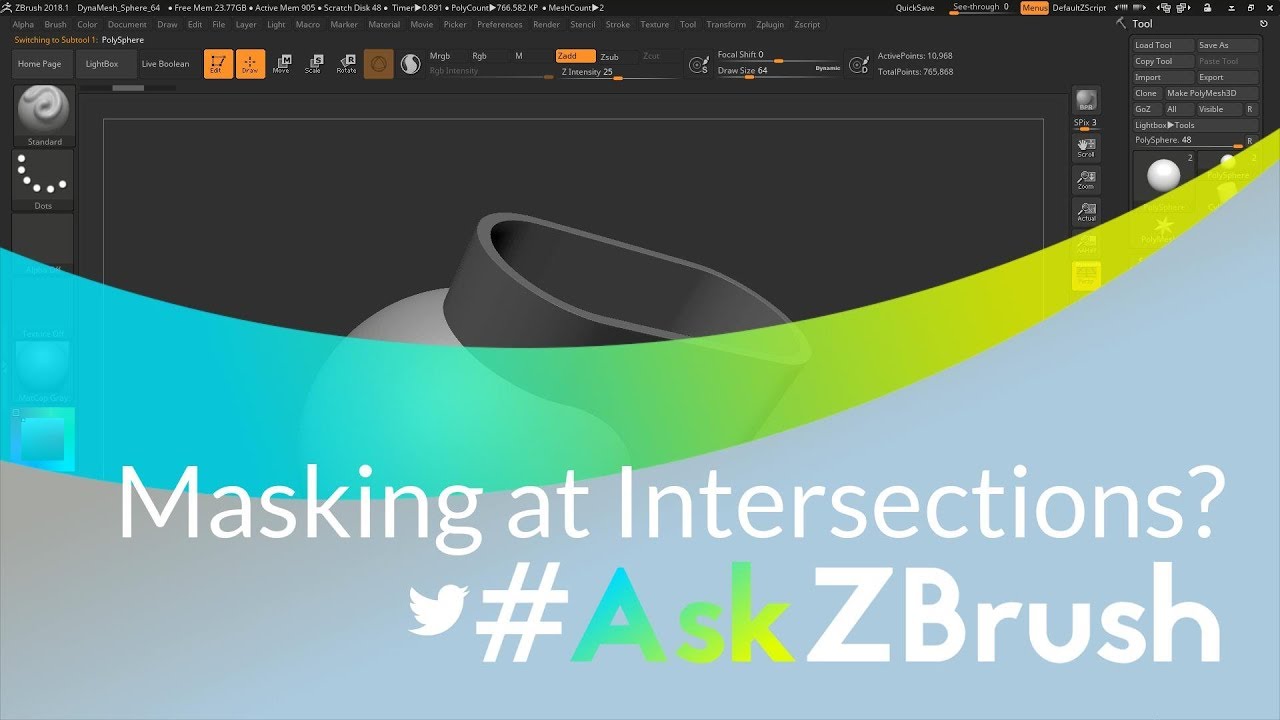The height and width of the screenshot is (720, 1280).
Task: Open the Standard brush thumbnail
Action: [44, 116]
